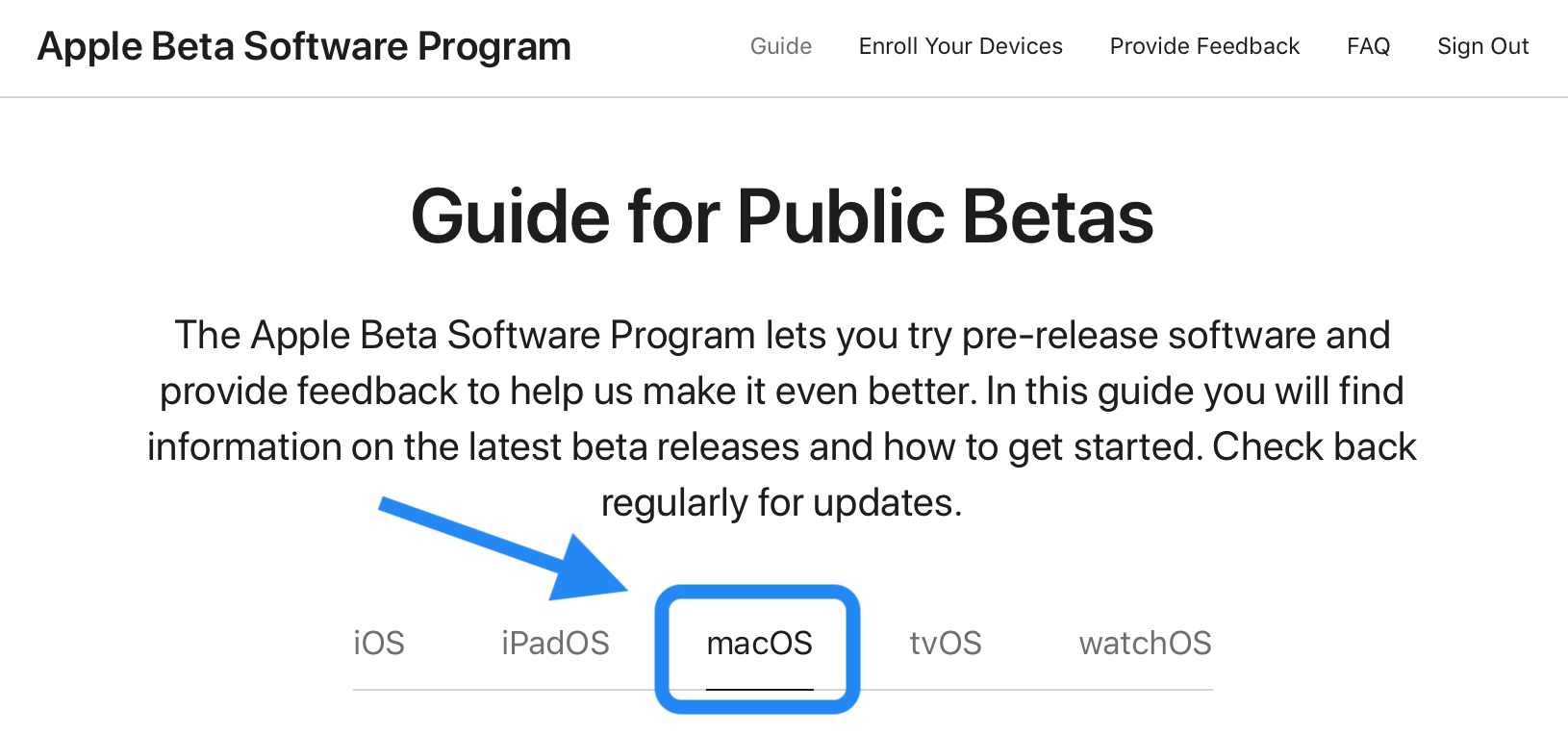This screenshot has width=1568, height=735.
Task: Navigate to the FAQ page
Action: pyautogui.click(x=1368, y=45)
